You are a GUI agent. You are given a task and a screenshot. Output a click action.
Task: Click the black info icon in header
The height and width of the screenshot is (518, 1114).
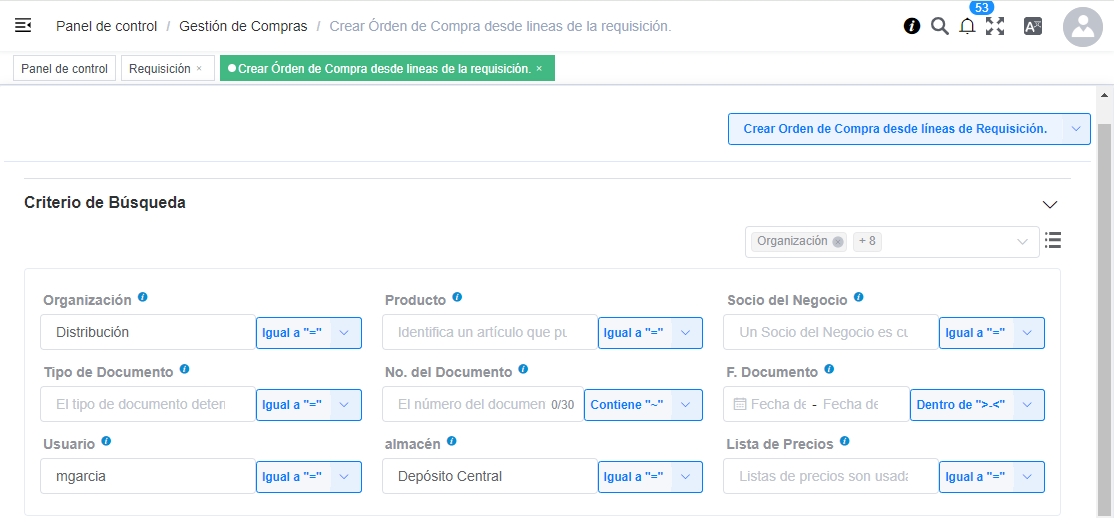(912, 27)
